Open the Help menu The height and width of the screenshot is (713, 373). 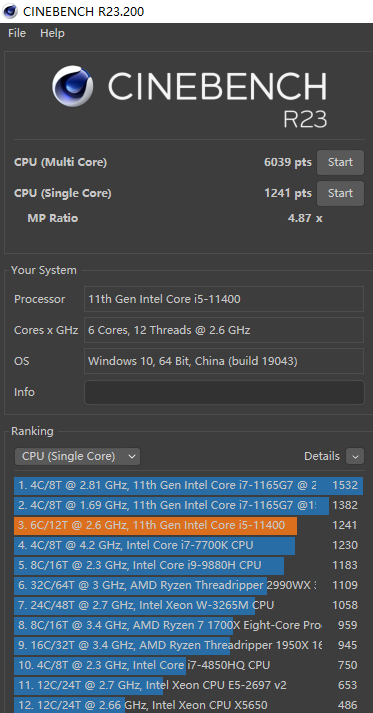(x=52, y=33)
